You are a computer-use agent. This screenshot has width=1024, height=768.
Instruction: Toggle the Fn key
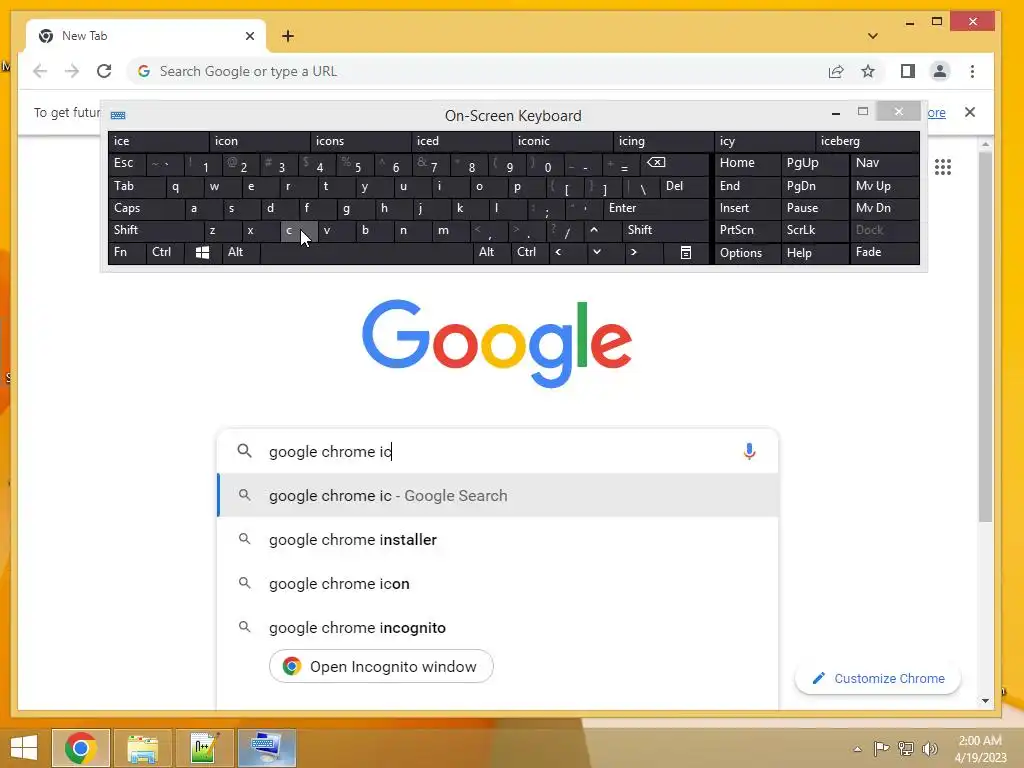(127, 252)
